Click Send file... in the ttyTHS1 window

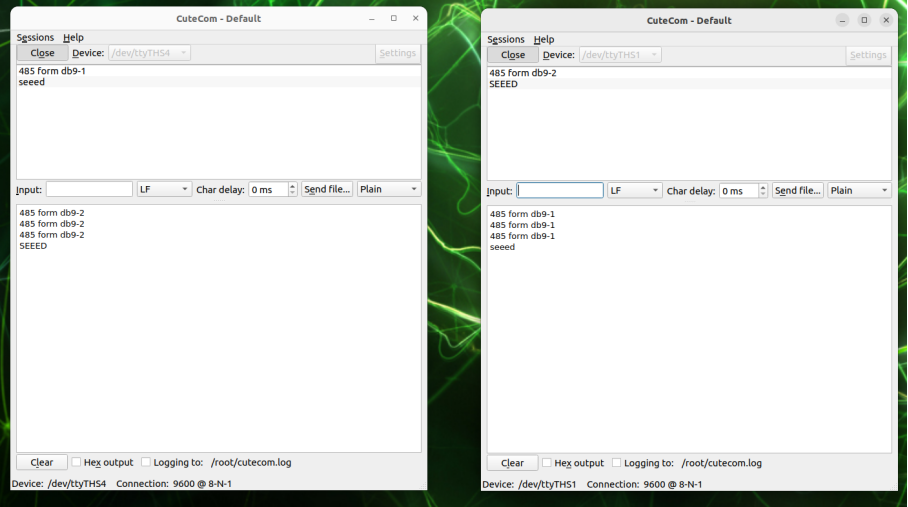[x=797, y=191]
